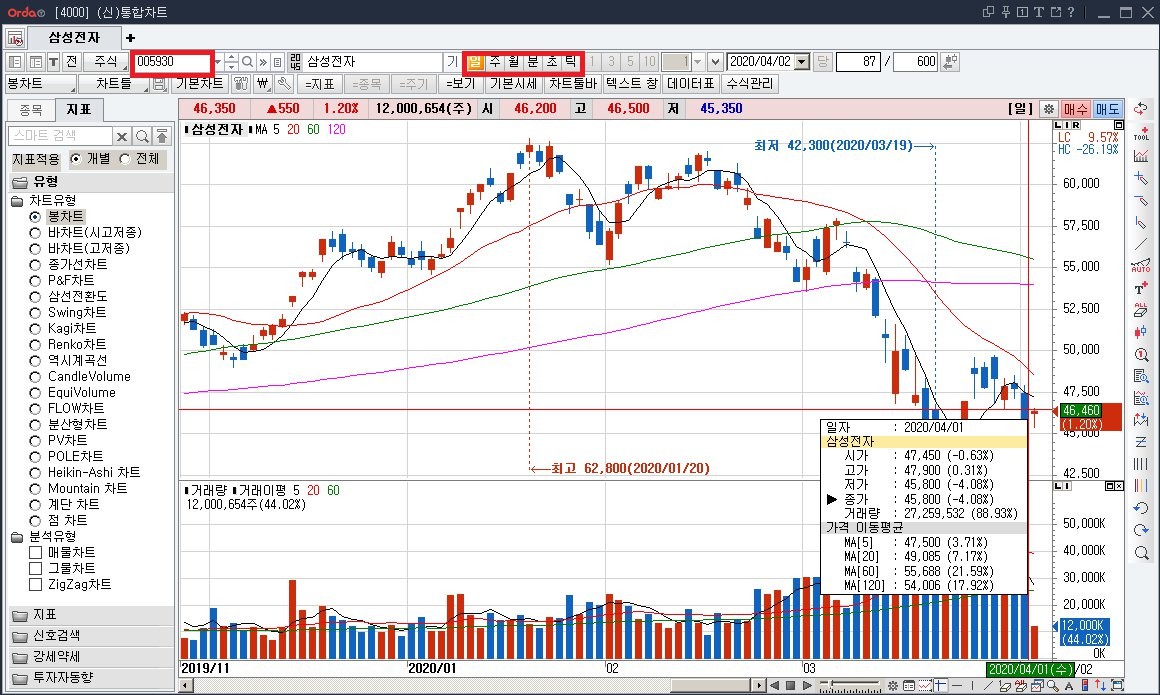Expand the 신호검색 section
1160x695 pixels.
91,636
